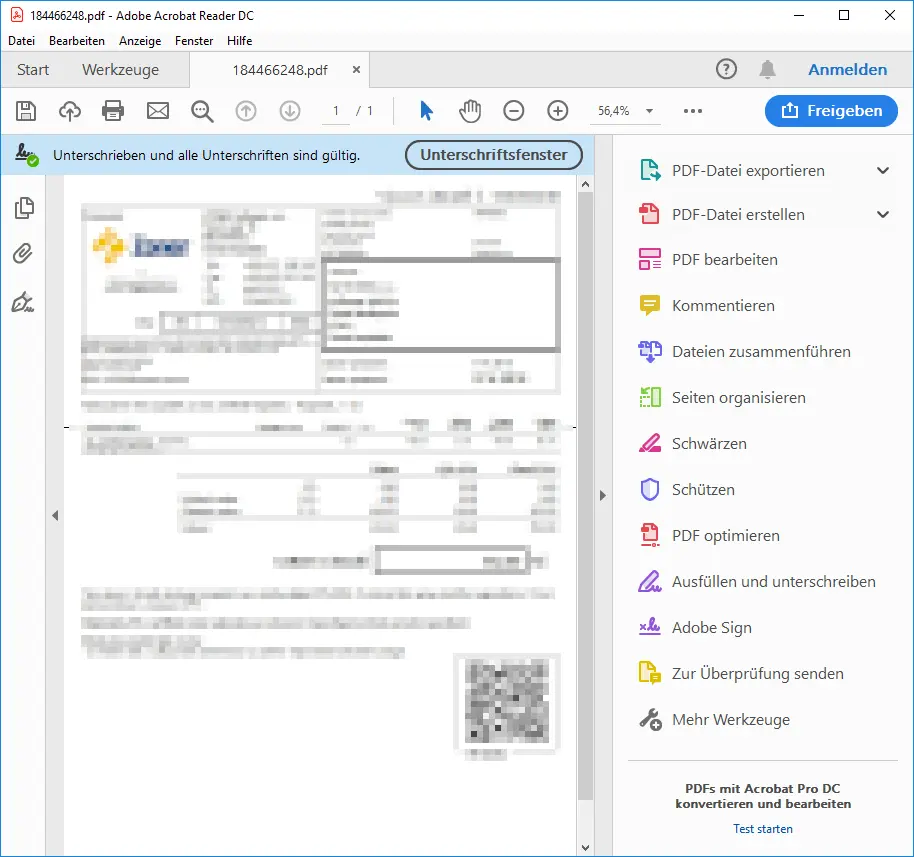Open the Find text magnifier icon
Viewport: 914px width, 857px height.
tap(202, 111)
